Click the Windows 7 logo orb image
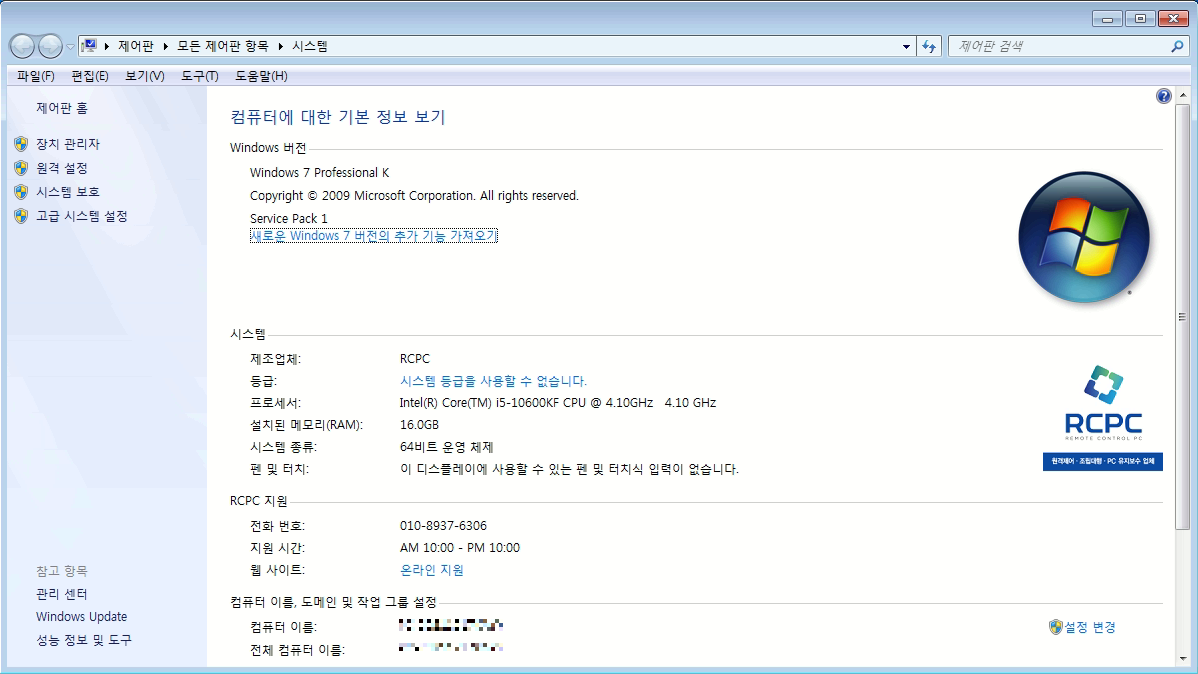1198x674 pixels. pos(1084,237)
